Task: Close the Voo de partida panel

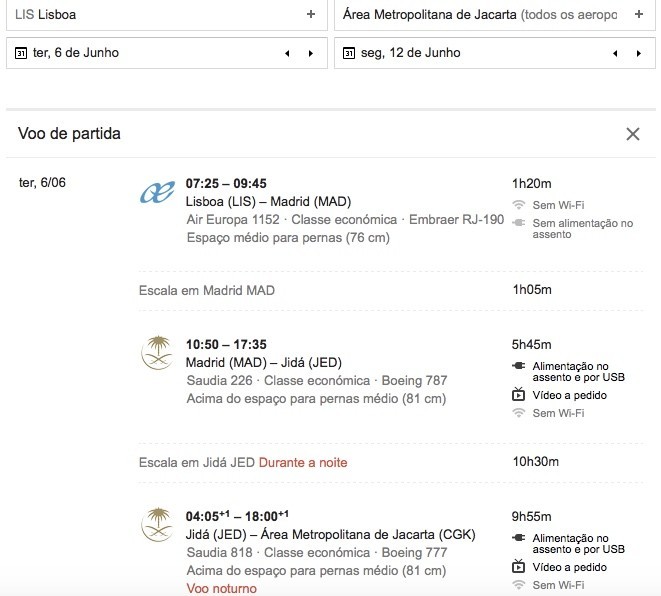Action: tap(632, 134)
